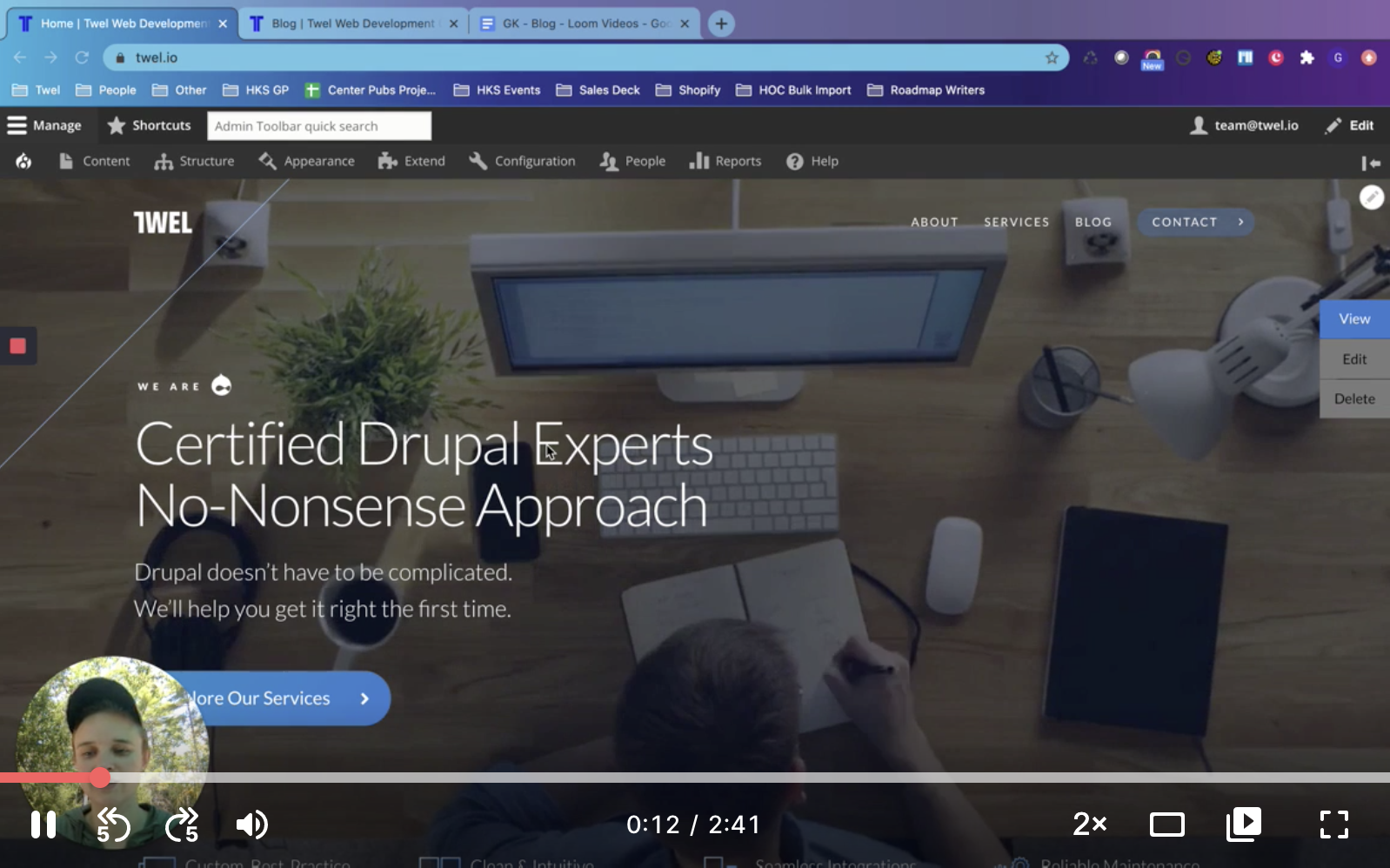Bookmark this page with star icon
The image size is (1390, 868).
tap(1052, 57)
